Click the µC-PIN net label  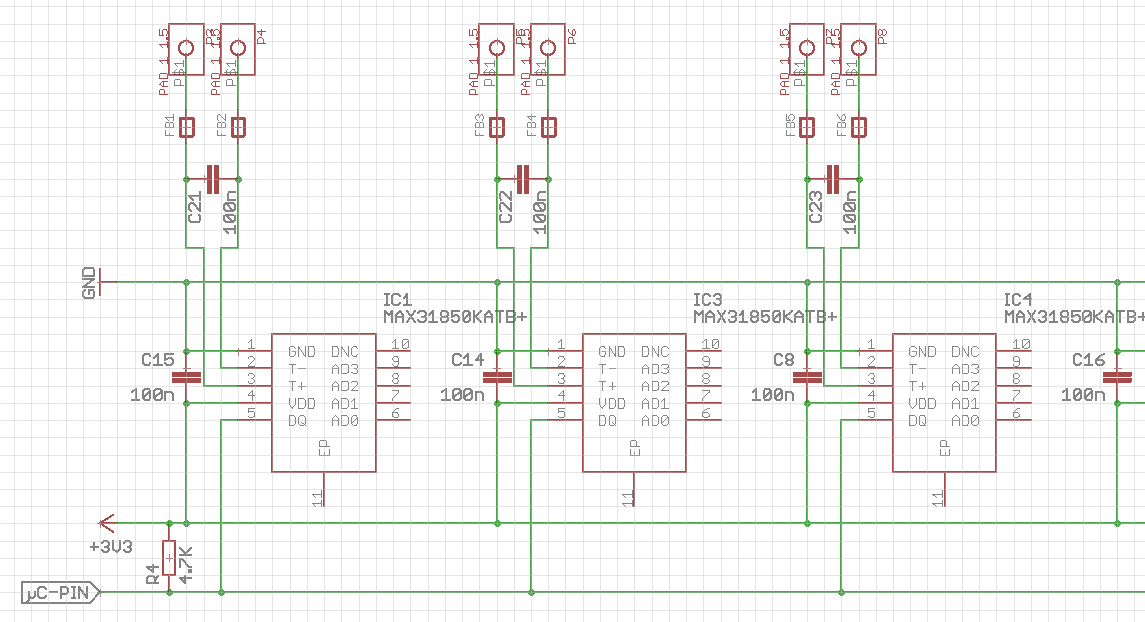click(x=60, y=592)
